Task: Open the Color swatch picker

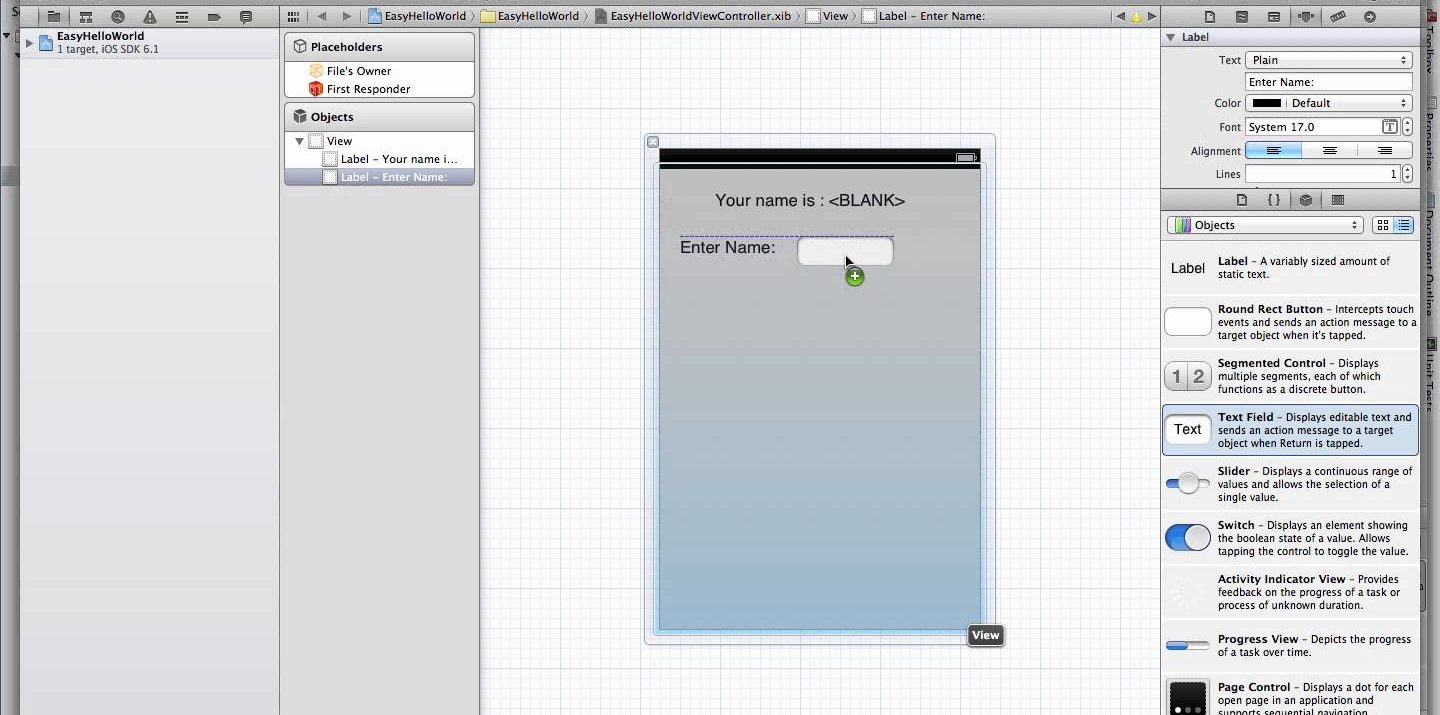Action: (x=1266, y=103)
